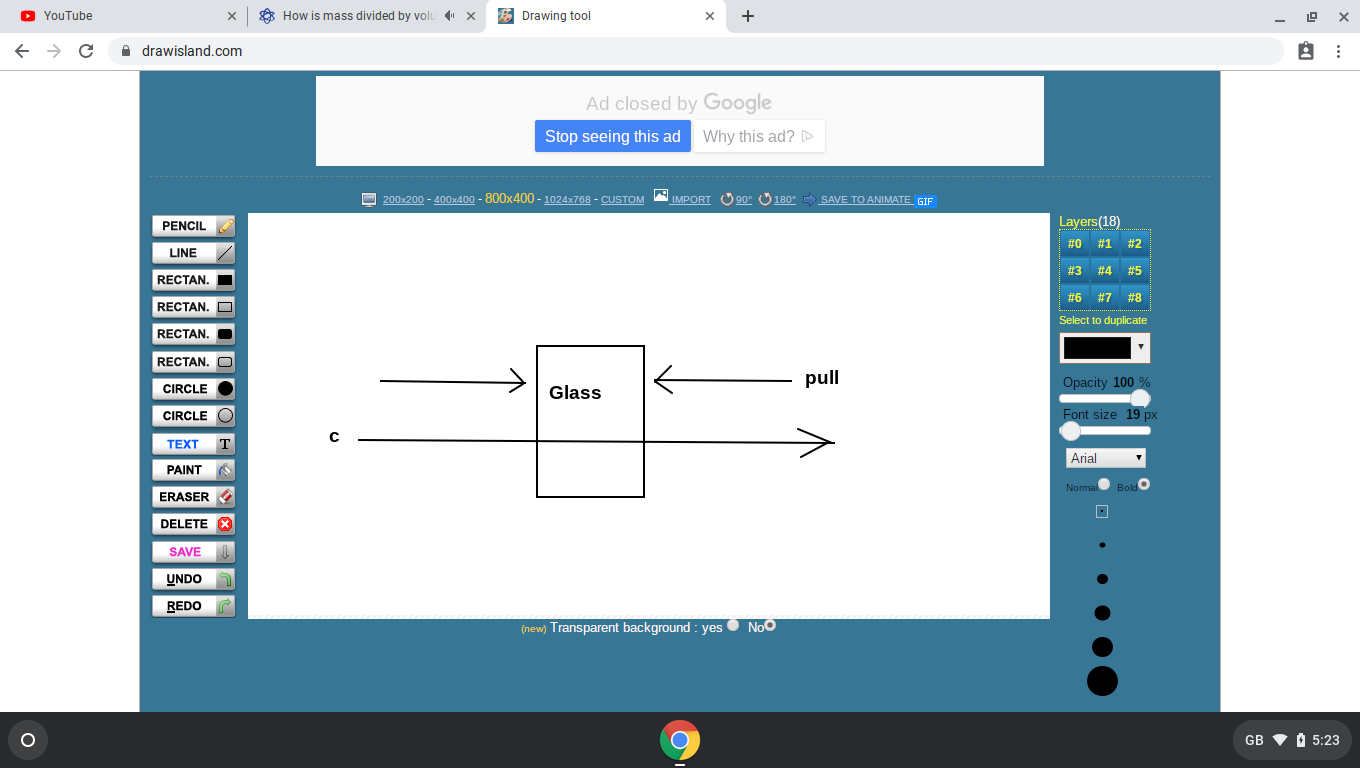
Task: Choose the filled Circle tool
Action: (193, 389)
